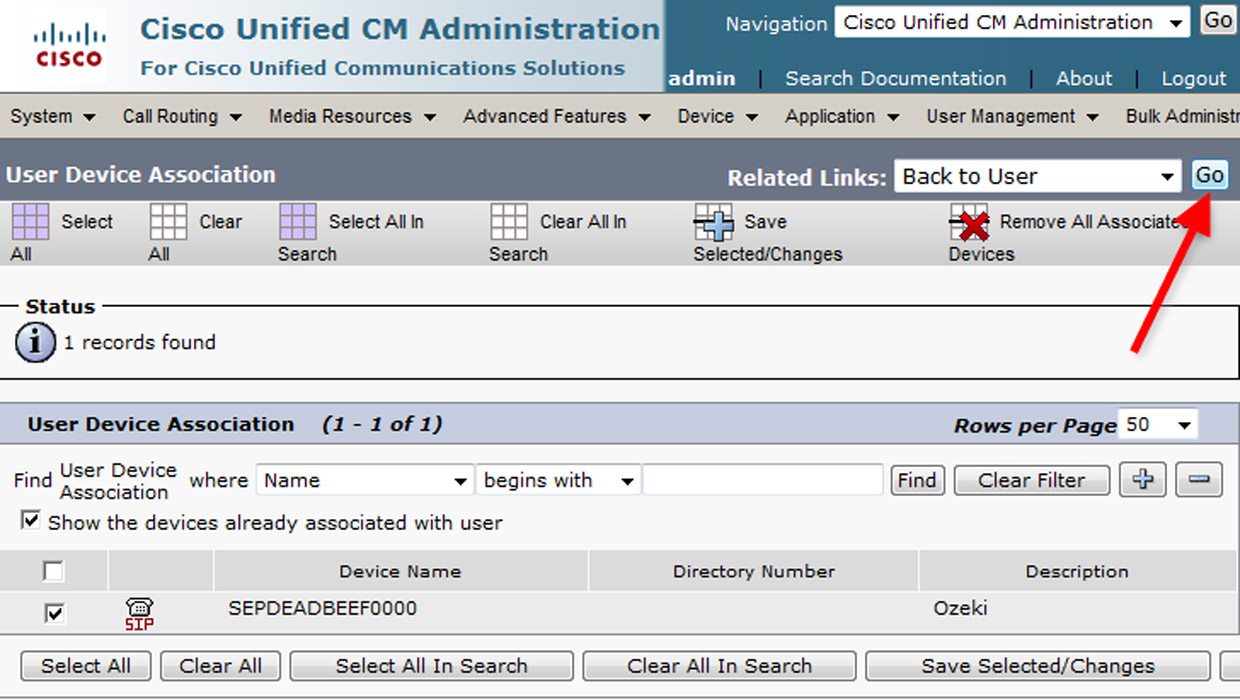
Task: Open the About link
Action: [1084, 78]
